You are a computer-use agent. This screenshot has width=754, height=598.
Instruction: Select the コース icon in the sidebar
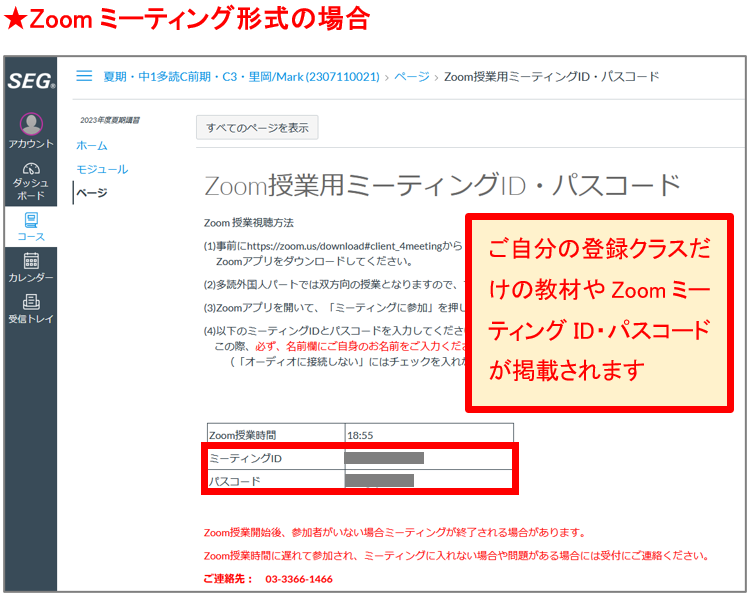tap(31, 220)
